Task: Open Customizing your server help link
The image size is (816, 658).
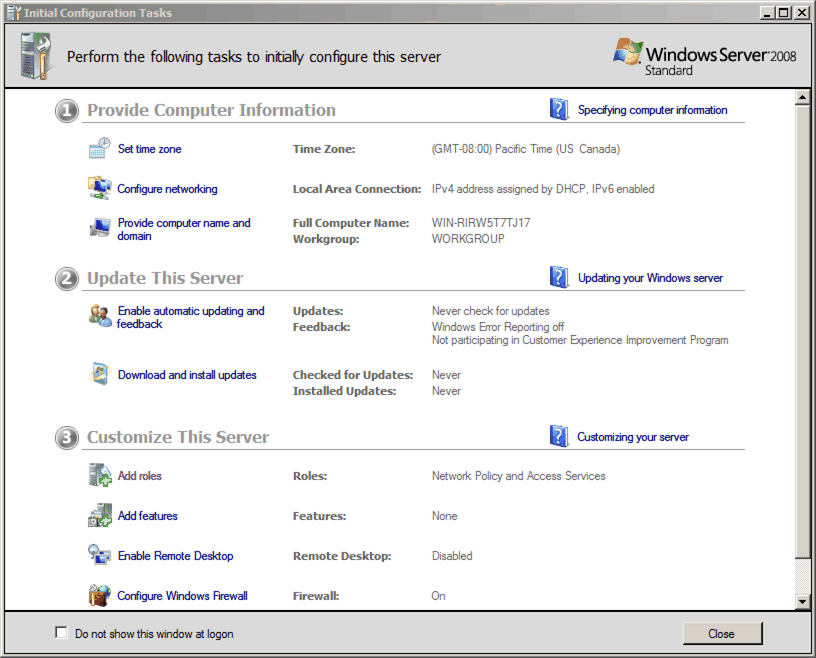Action: [x=633, y=437]
